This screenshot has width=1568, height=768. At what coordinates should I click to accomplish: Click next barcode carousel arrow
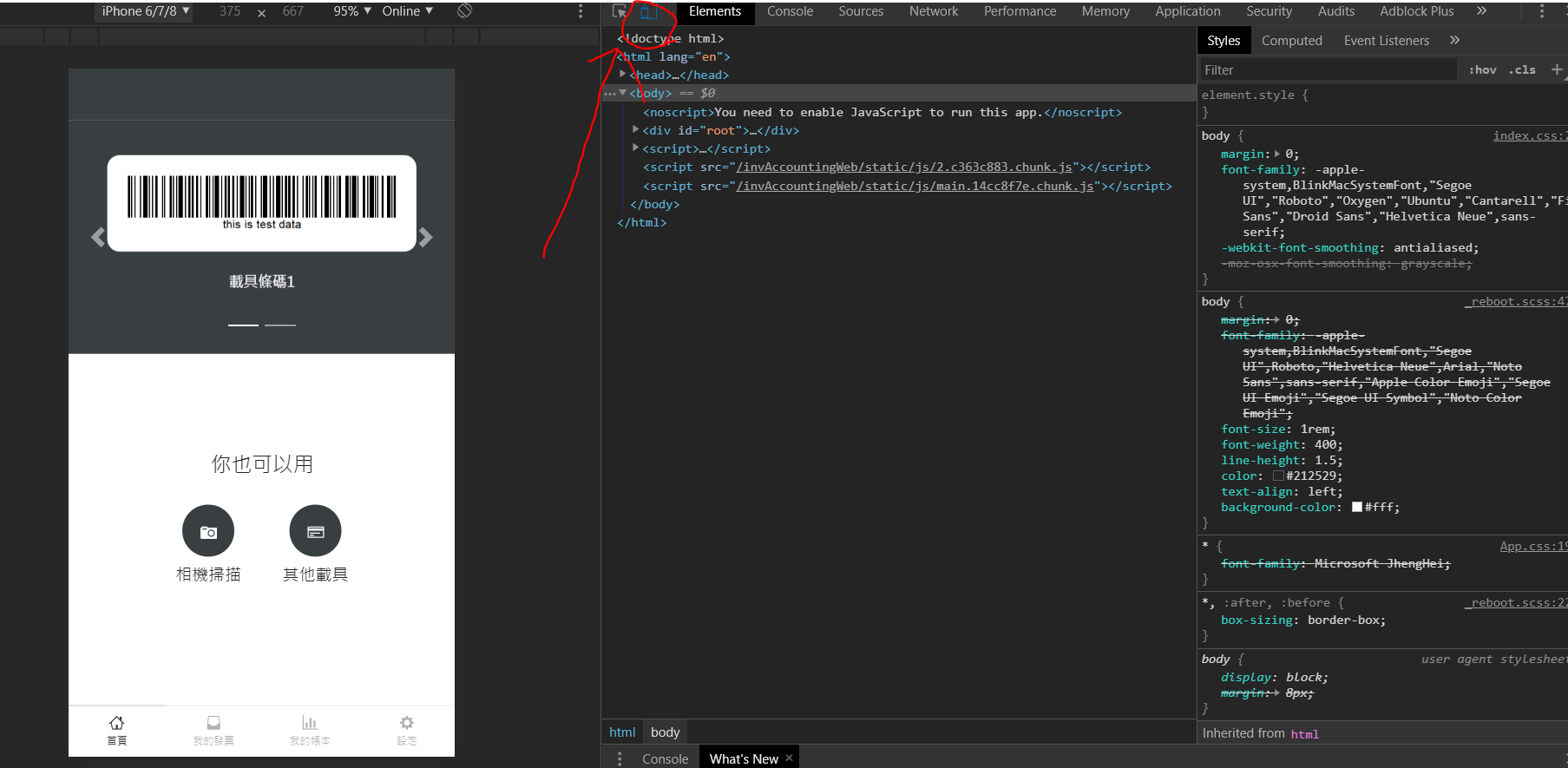[425, 237]
